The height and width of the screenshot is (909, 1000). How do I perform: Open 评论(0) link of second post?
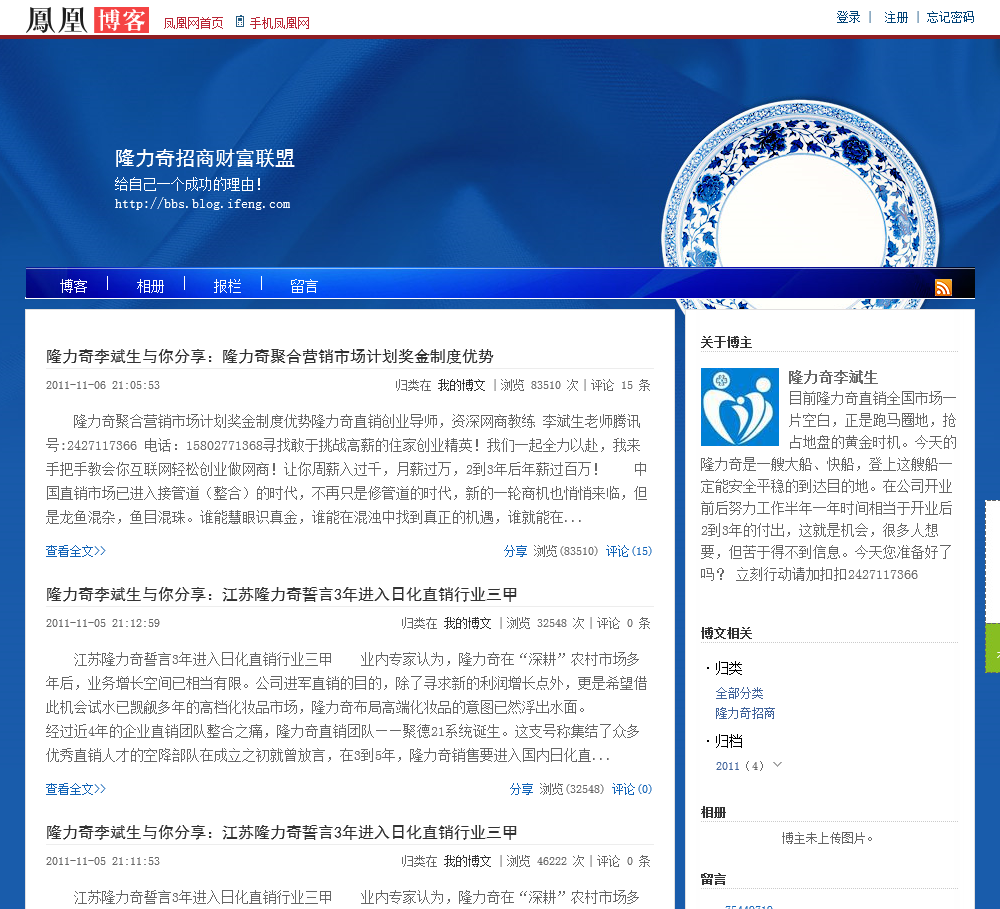click(x=632, y=788)
